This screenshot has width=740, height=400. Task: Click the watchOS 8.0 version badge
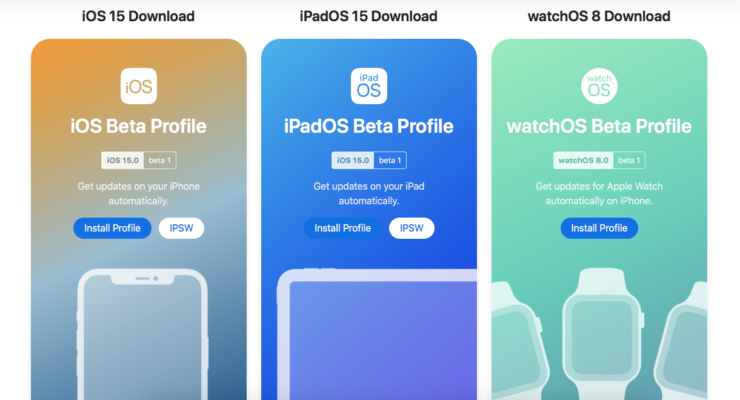click(x=583, y=160)
